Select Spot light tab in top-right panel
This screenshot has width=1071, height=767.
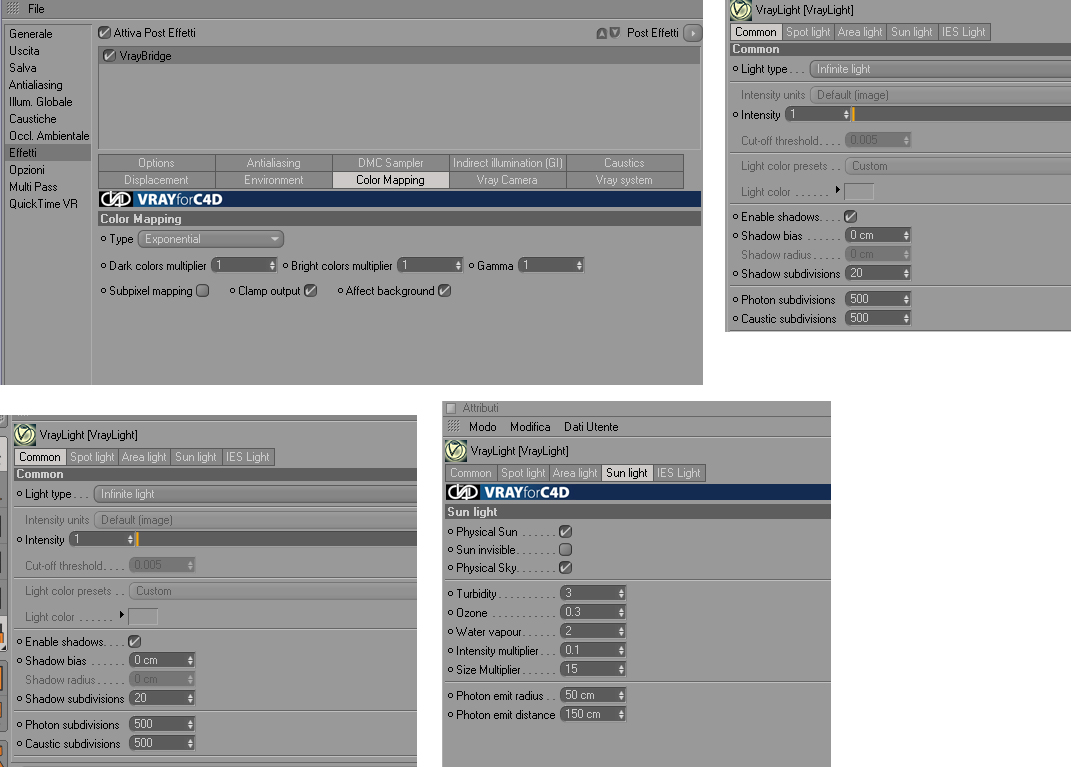808,32
